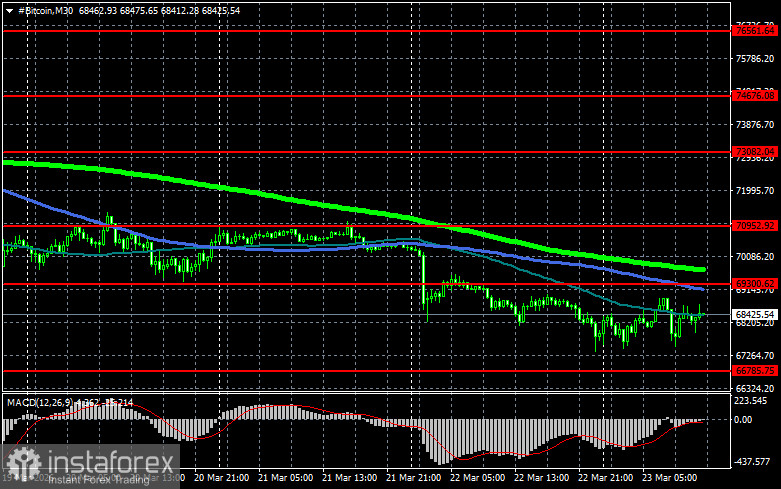781x489 pixels.
Task: Click the 71995.70 price axis value
Action: (755, 191)
